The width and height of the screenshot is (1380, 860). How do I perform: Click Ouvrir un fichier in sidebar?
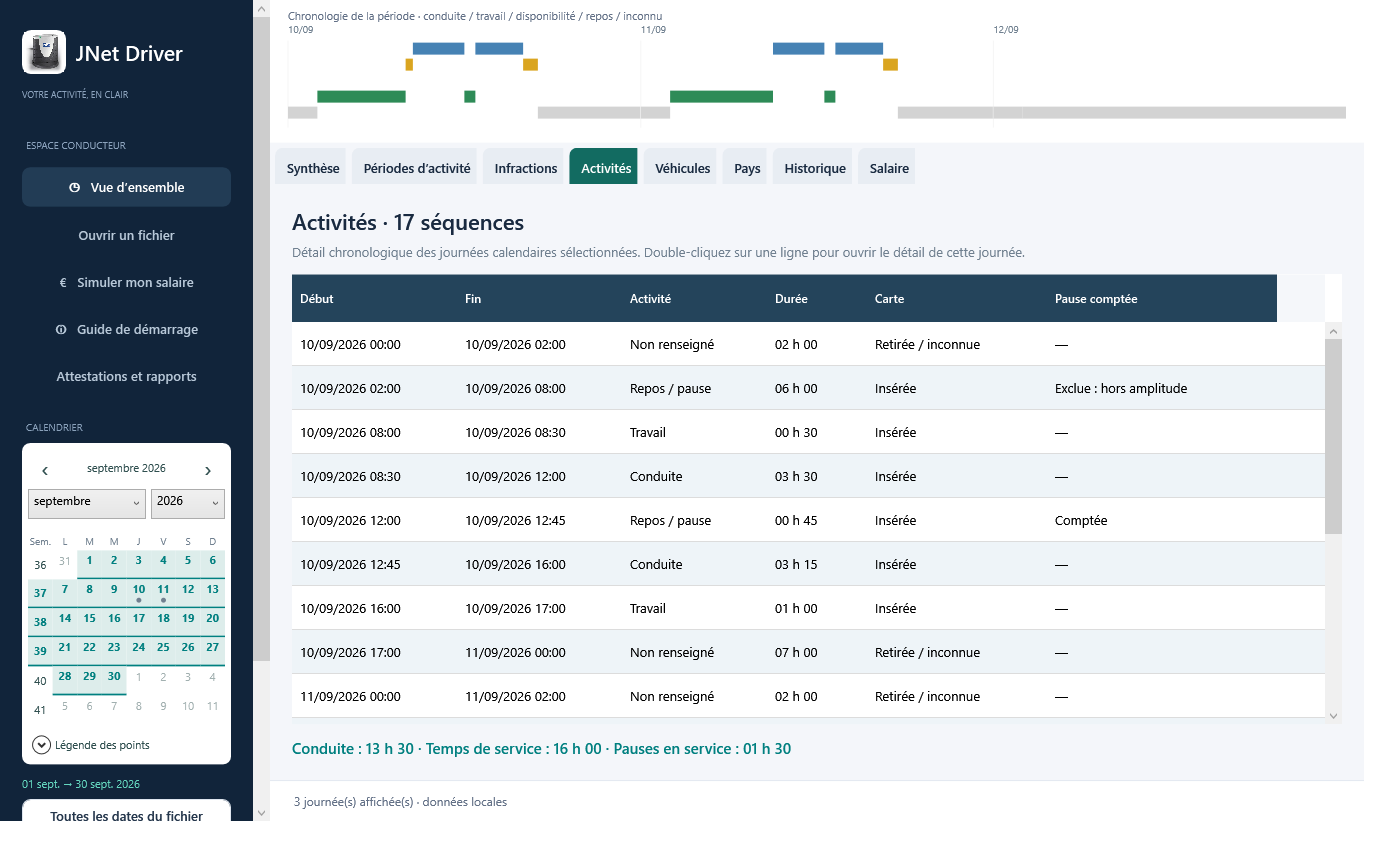point(126,236)
